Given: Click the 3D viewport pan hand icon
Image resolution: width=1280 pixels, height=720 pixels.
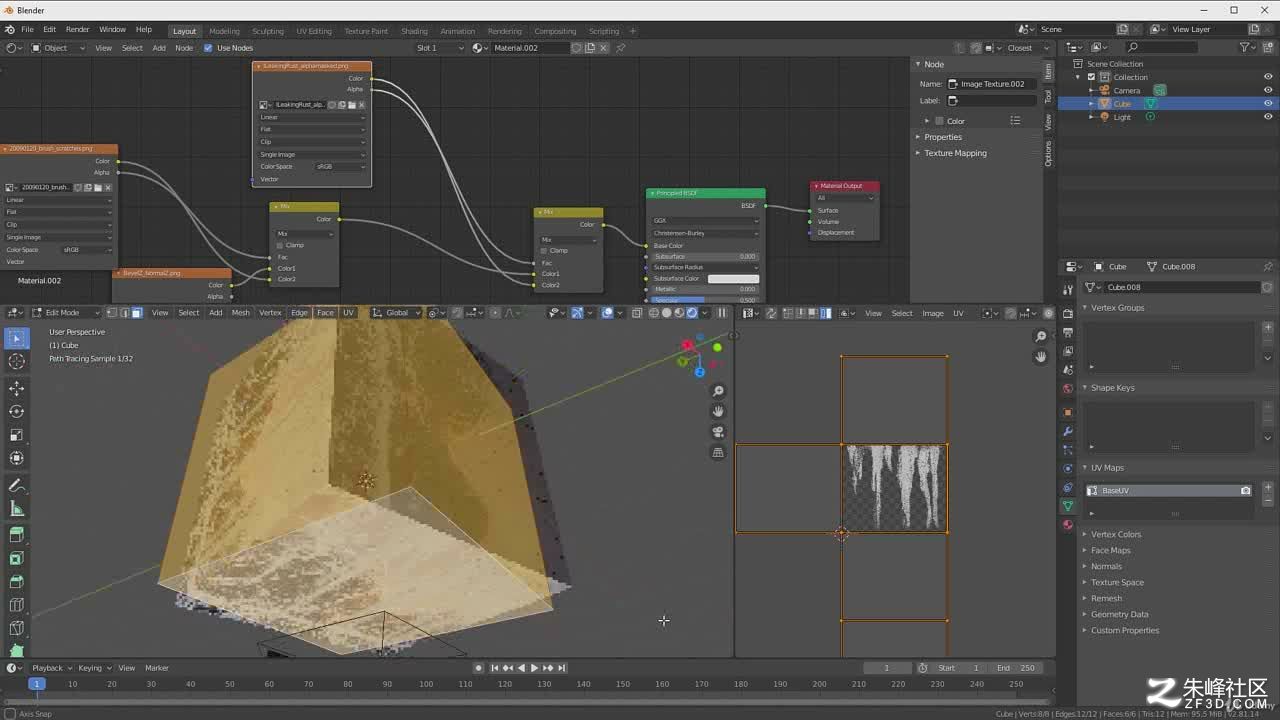Looking at the screenshot, I should coord(718,411).
